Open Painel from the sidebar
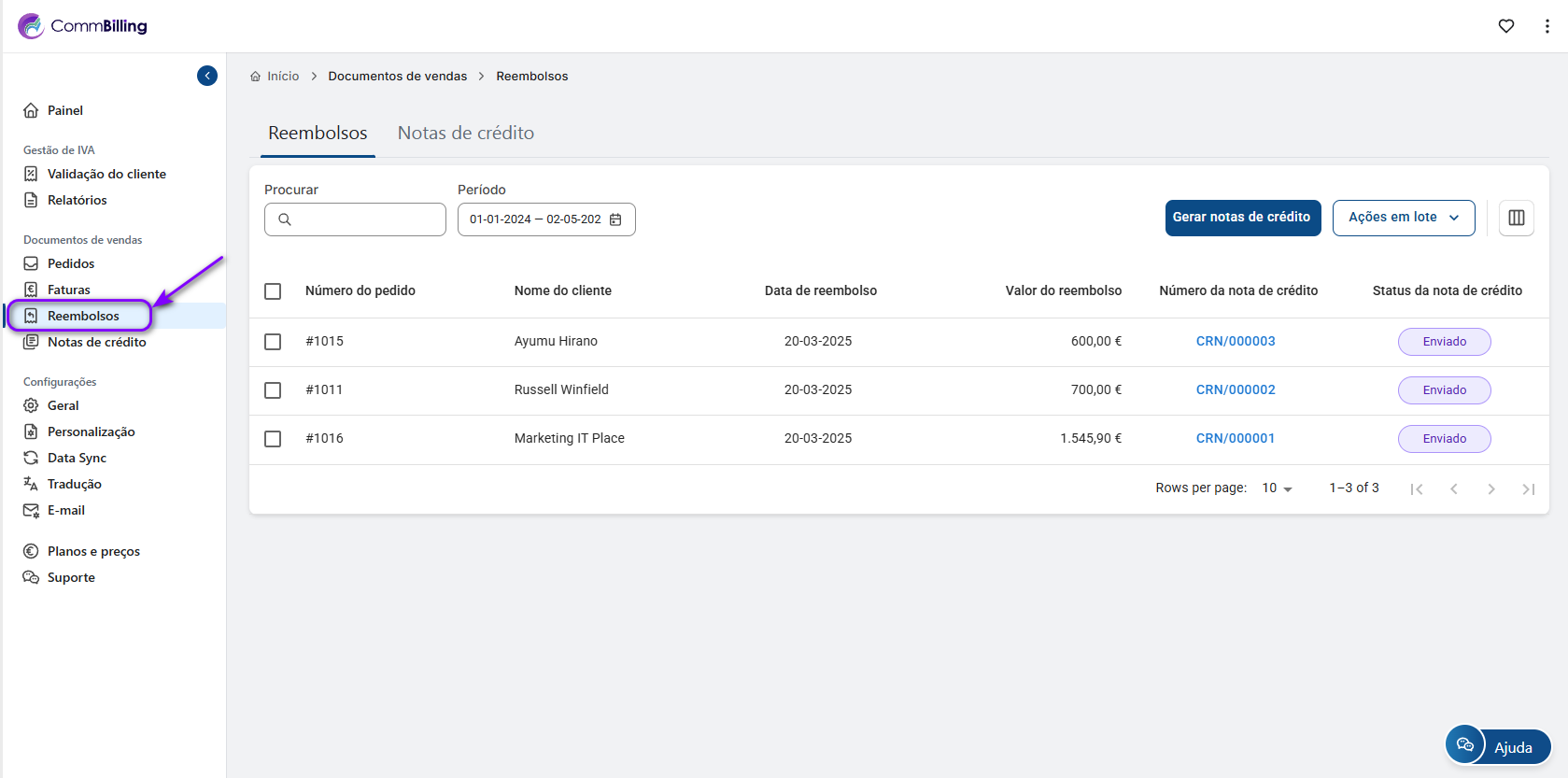This screenshot has width=1568, height=778. pos(64,110)
